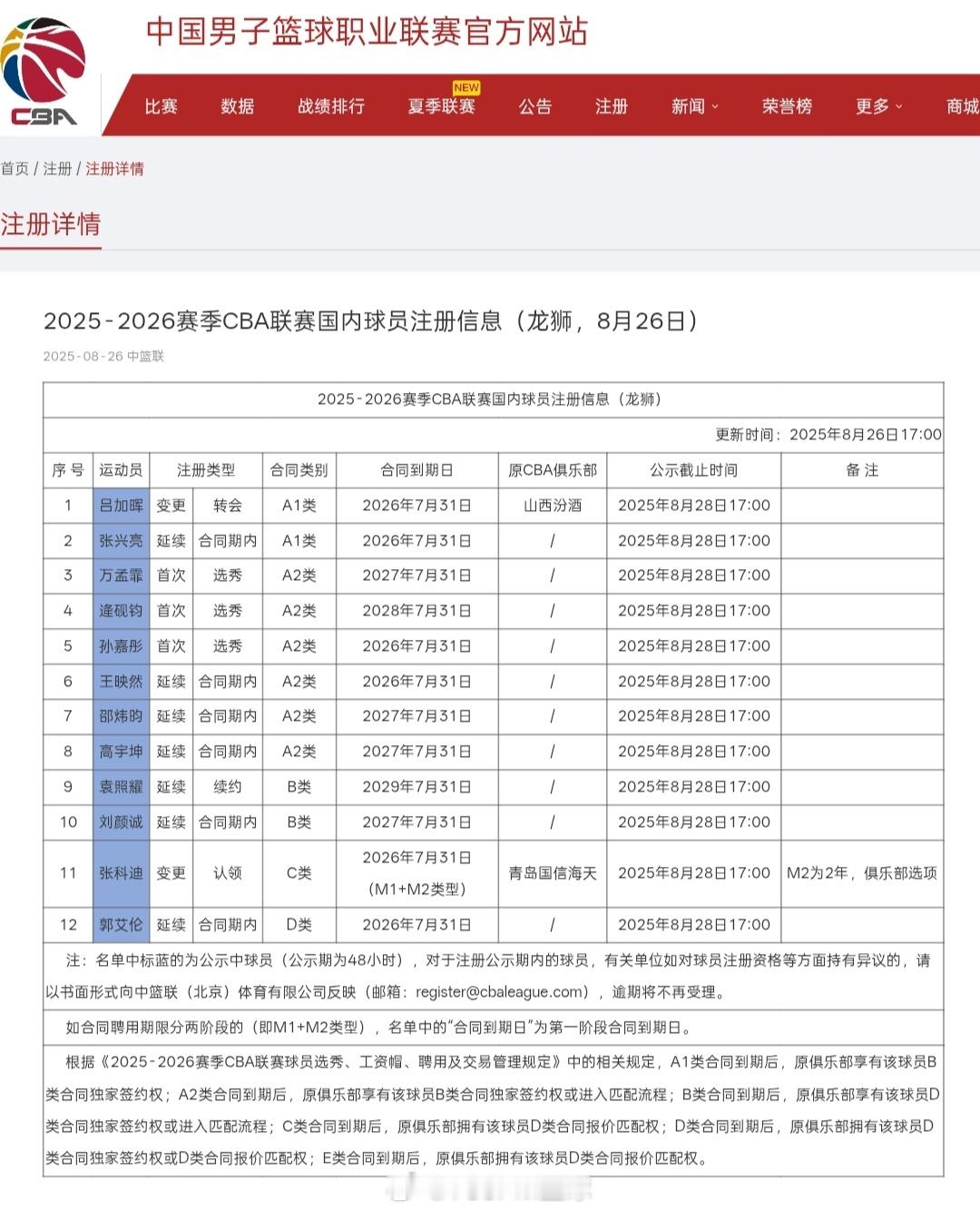Click the 认领 registration type cell

[x=228, y=873]
